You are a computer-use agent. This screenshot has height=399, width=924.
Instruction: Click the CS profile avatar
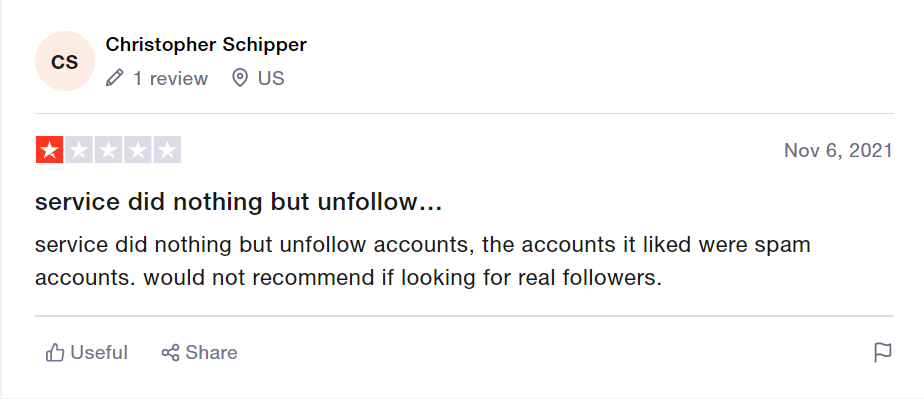[x=65, y=61]
